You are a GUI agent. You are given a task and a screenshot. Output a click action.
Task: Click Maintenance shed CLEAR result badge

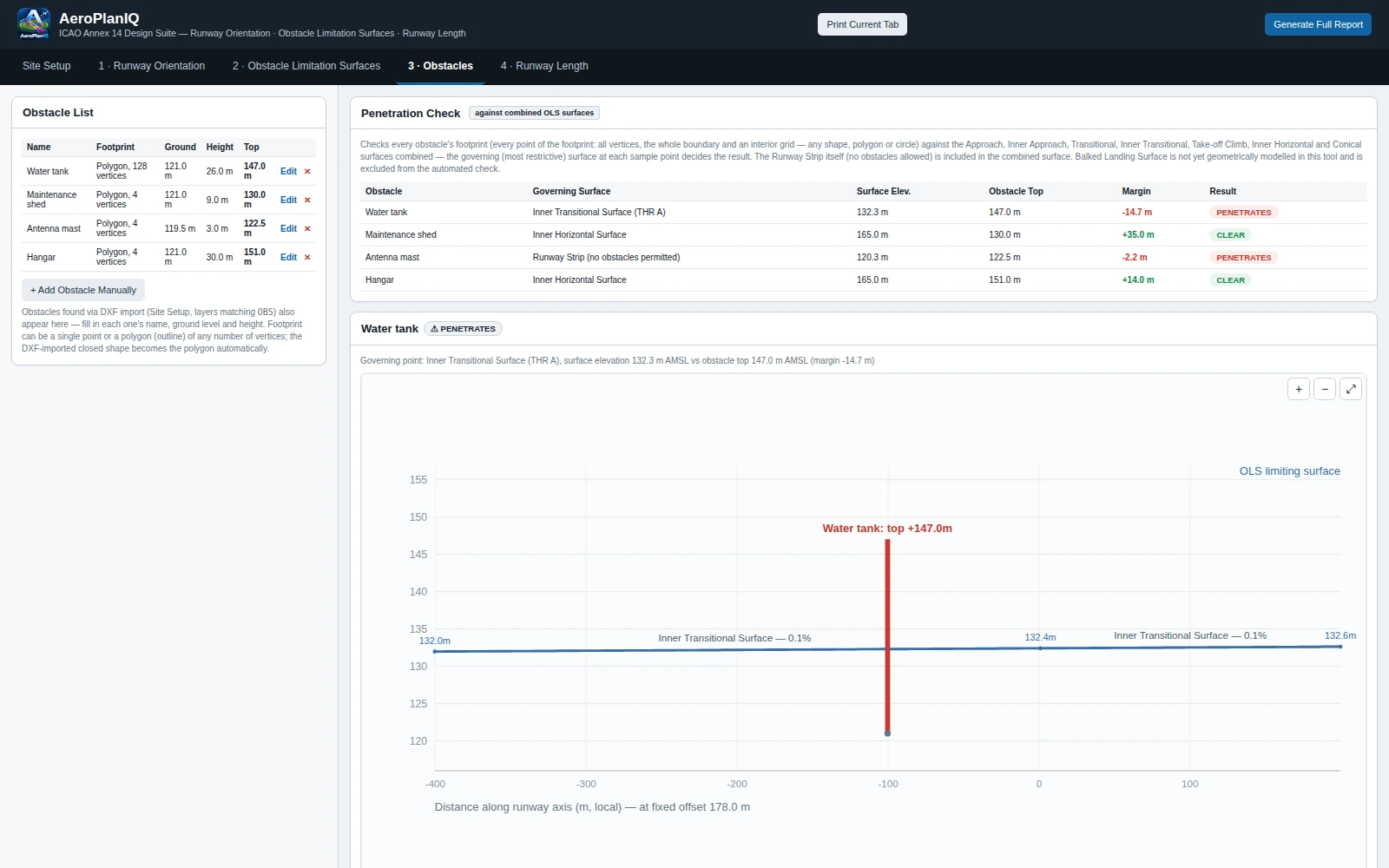coord(1230,235)
